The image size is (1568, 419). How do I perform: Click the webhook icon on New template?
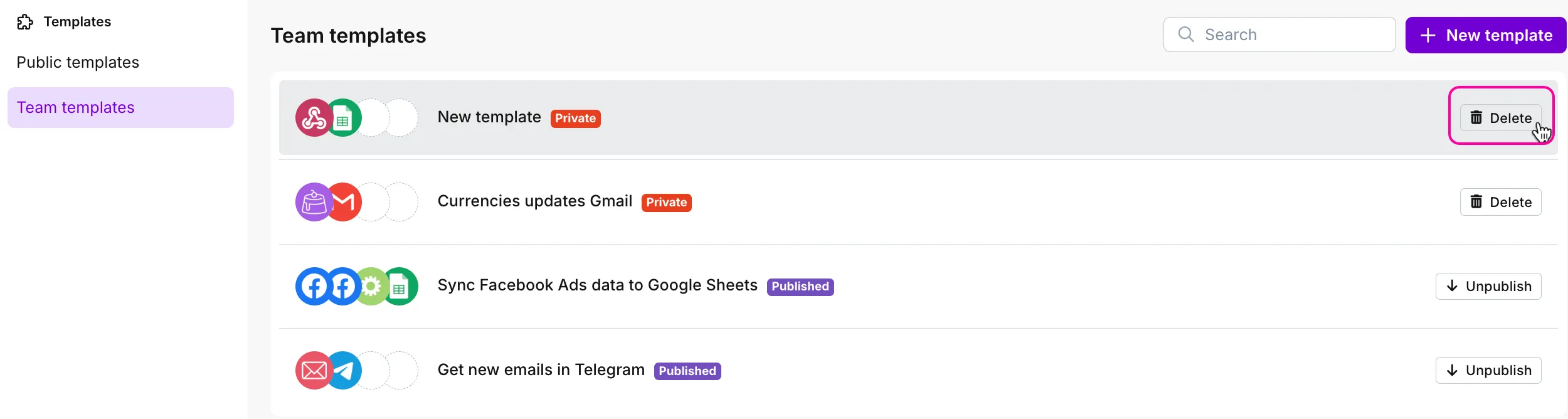pyautogui.click(x=314, y=118)
